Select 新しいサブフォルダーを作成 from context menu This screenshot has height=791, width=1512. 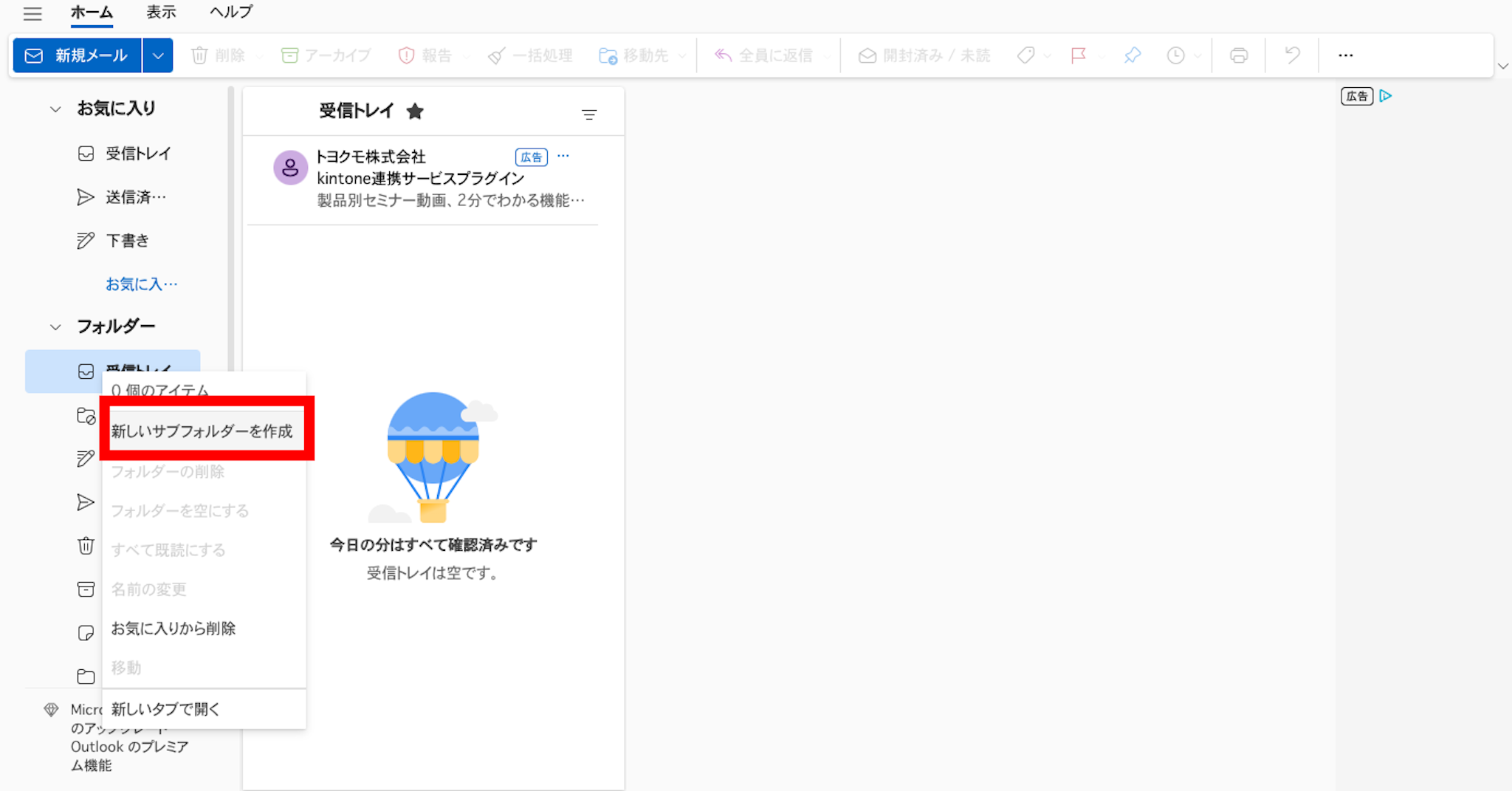pos(202,431)
